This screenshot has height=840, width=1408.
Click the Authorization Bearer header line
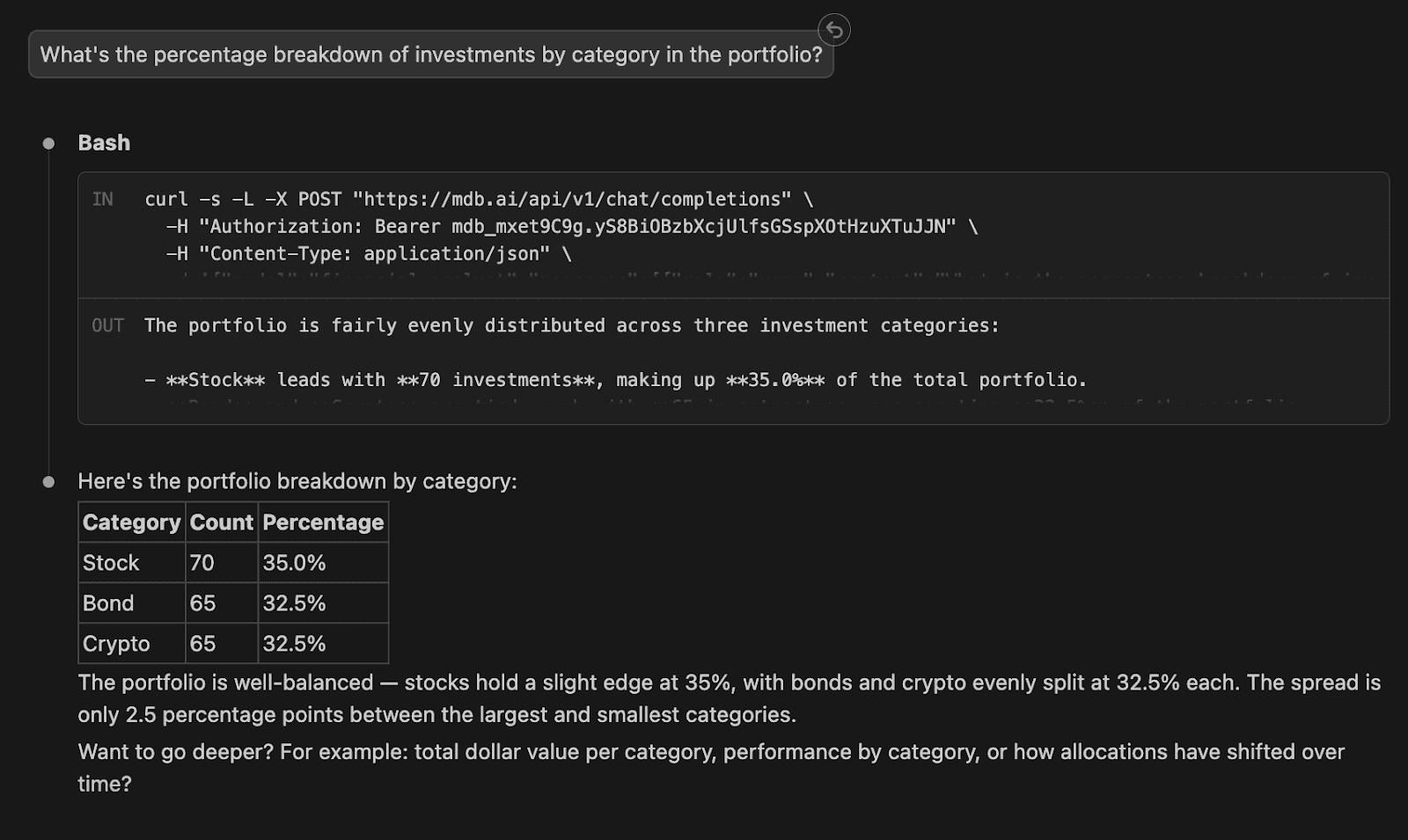coord(572,227)
